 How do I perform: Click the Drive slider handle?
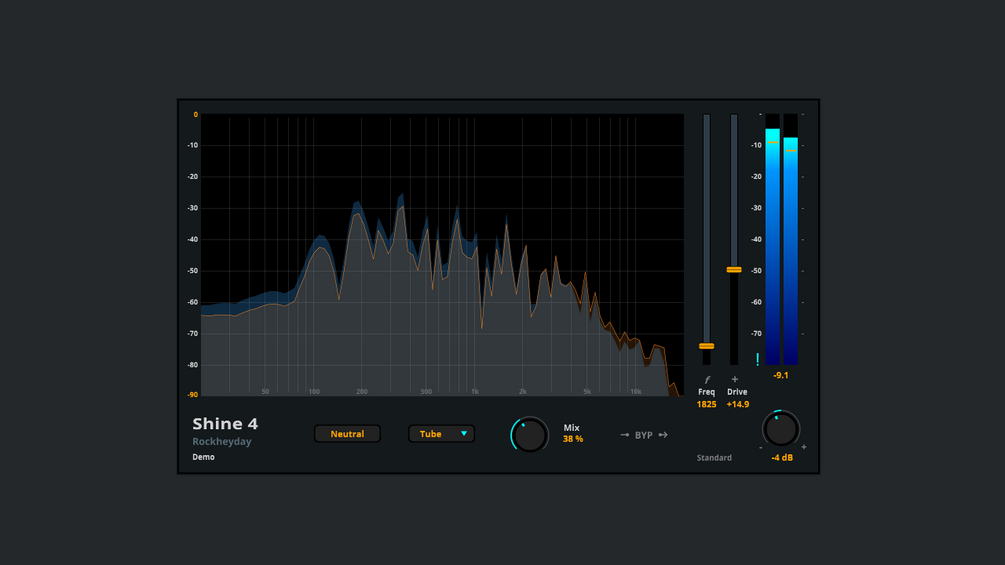click(734, 270)
